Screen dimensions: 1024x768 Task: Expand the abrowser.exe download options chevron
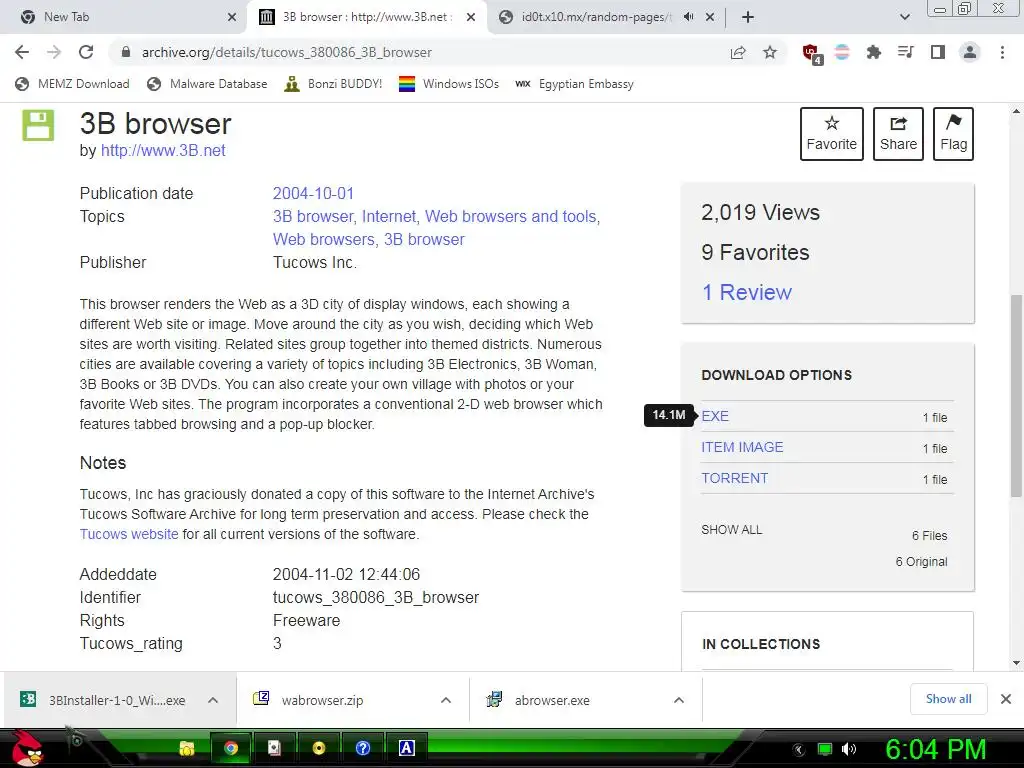679,700
